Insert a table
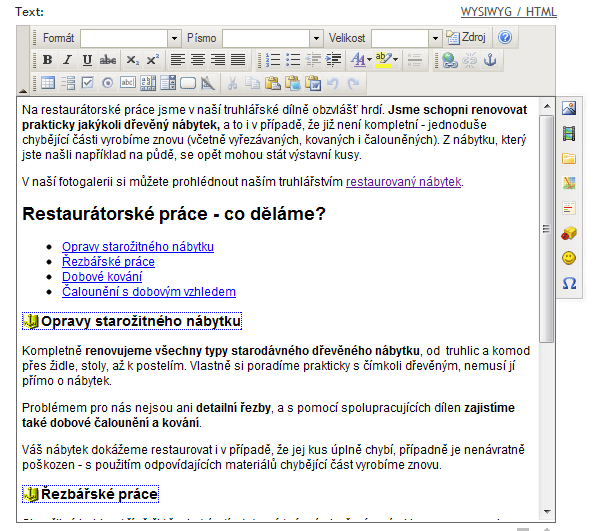The width and height of the screenshot is (595, 531). click(x=48, y=83)
